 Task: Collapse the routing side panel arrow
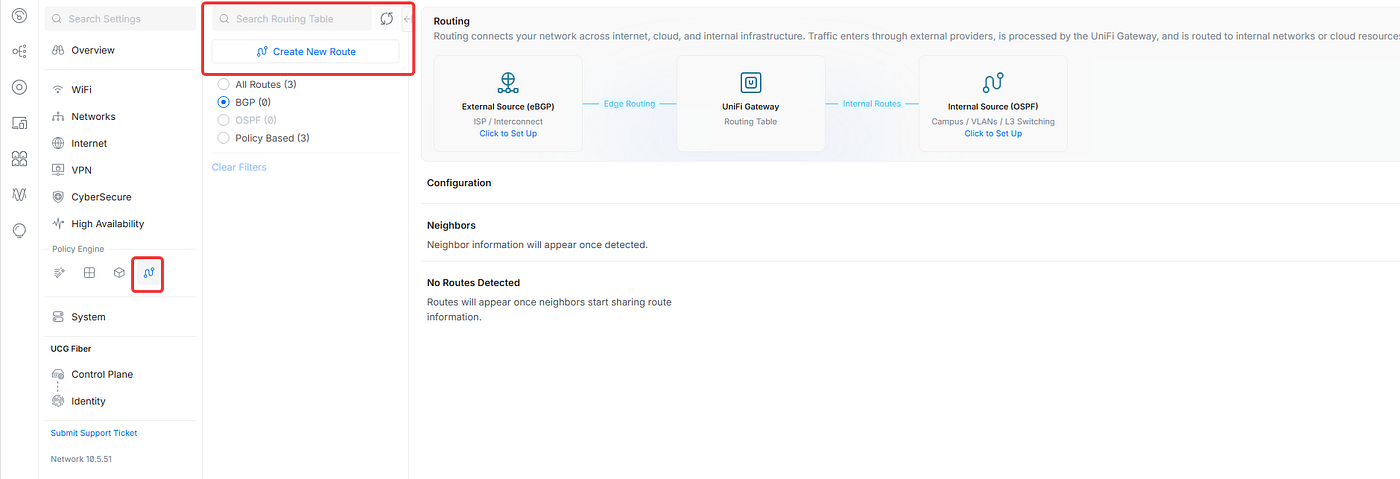click(407, 19)
